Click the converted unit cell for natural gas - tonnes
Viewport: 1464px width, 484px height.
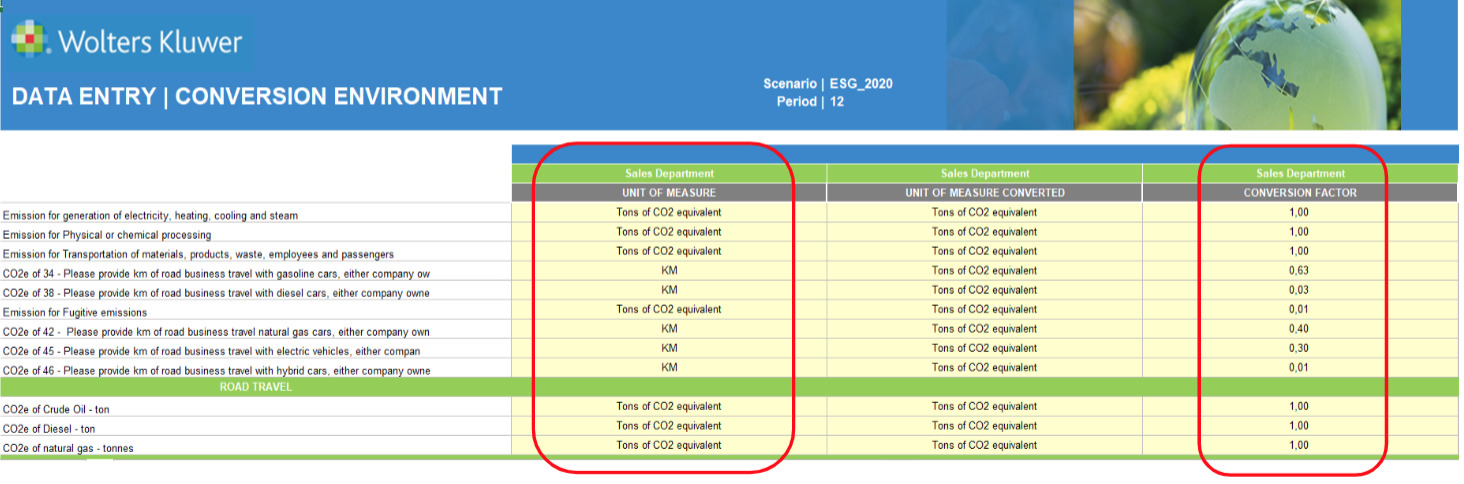[984, 445]
